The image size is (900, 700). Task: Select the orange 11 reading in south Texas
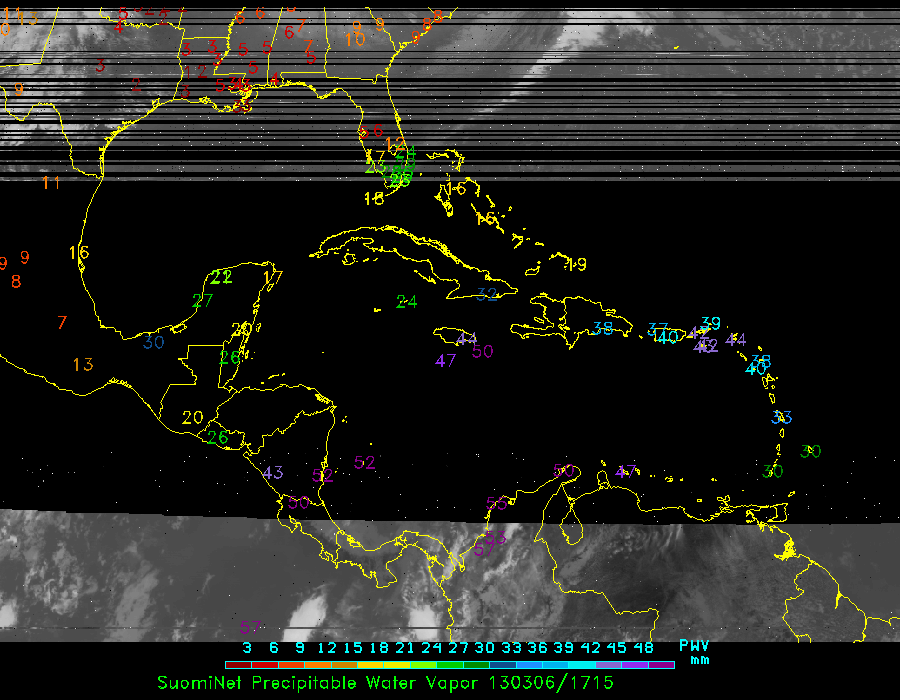coord(51,182)
